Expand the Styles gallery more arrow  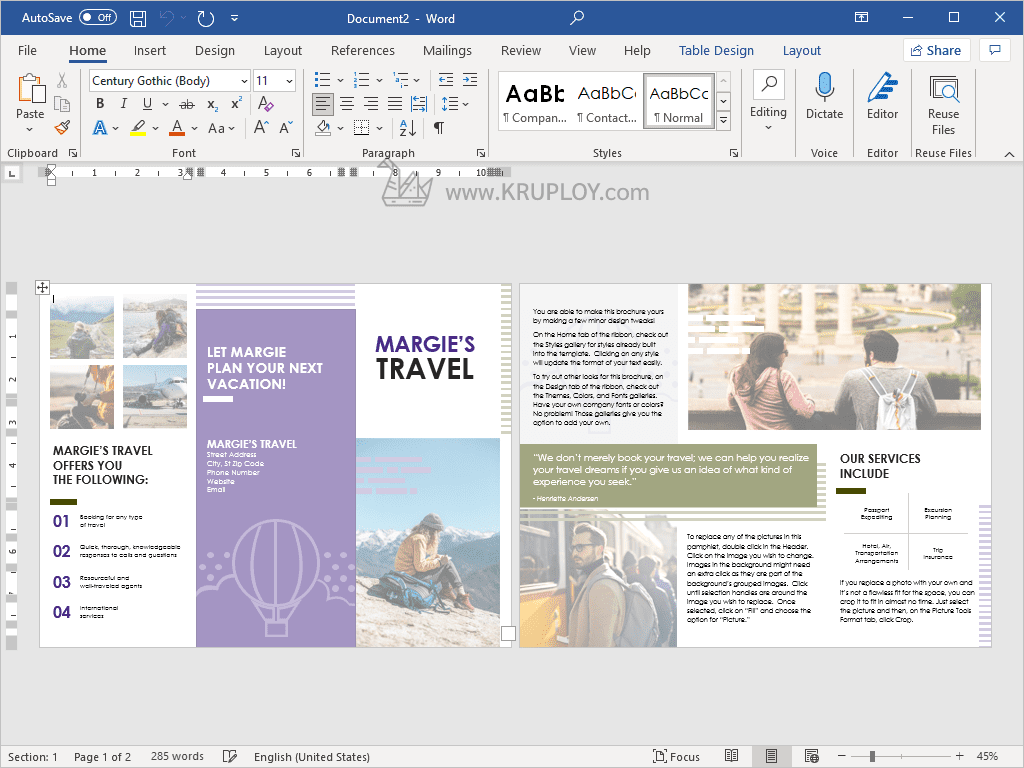coord(723,120)
